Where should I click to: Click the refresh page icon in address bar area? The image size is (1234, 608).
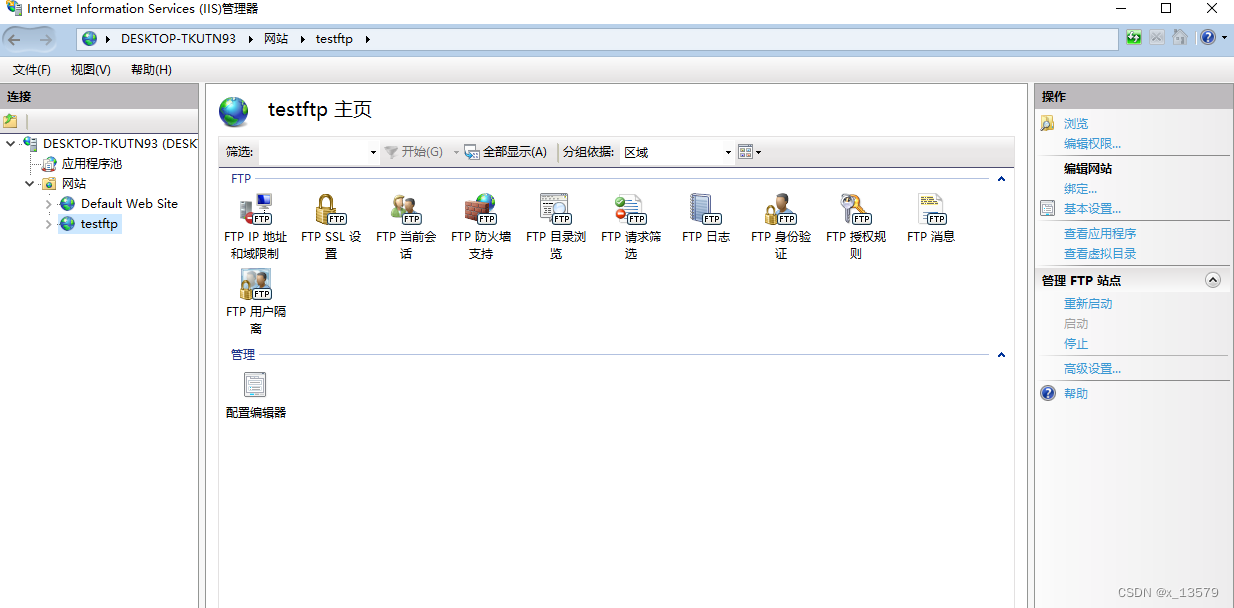pos(1134,38)
